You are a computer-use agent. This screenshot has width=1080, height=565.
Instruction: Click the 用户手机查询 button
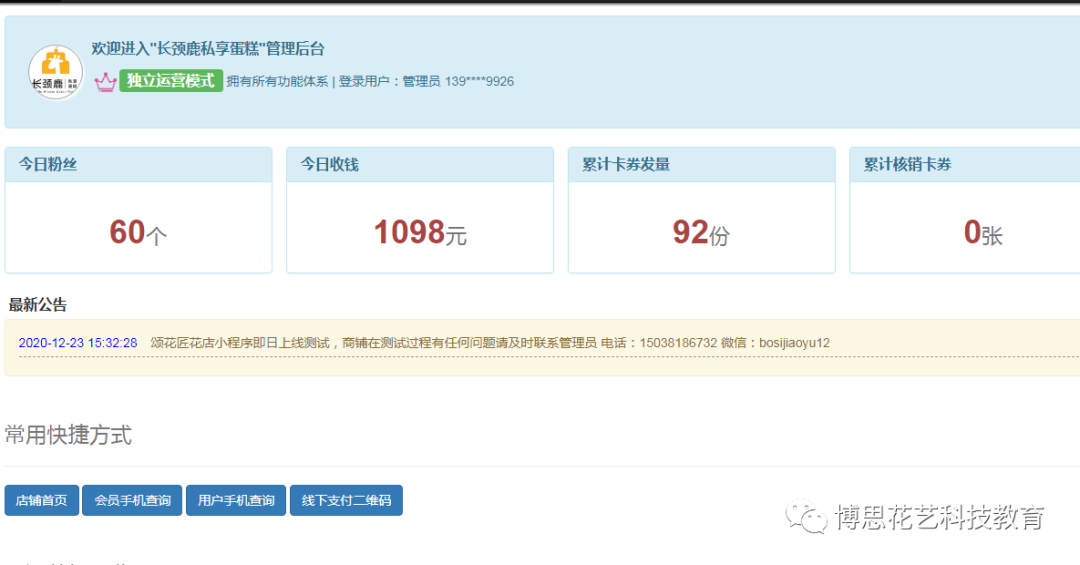(236, 500)
